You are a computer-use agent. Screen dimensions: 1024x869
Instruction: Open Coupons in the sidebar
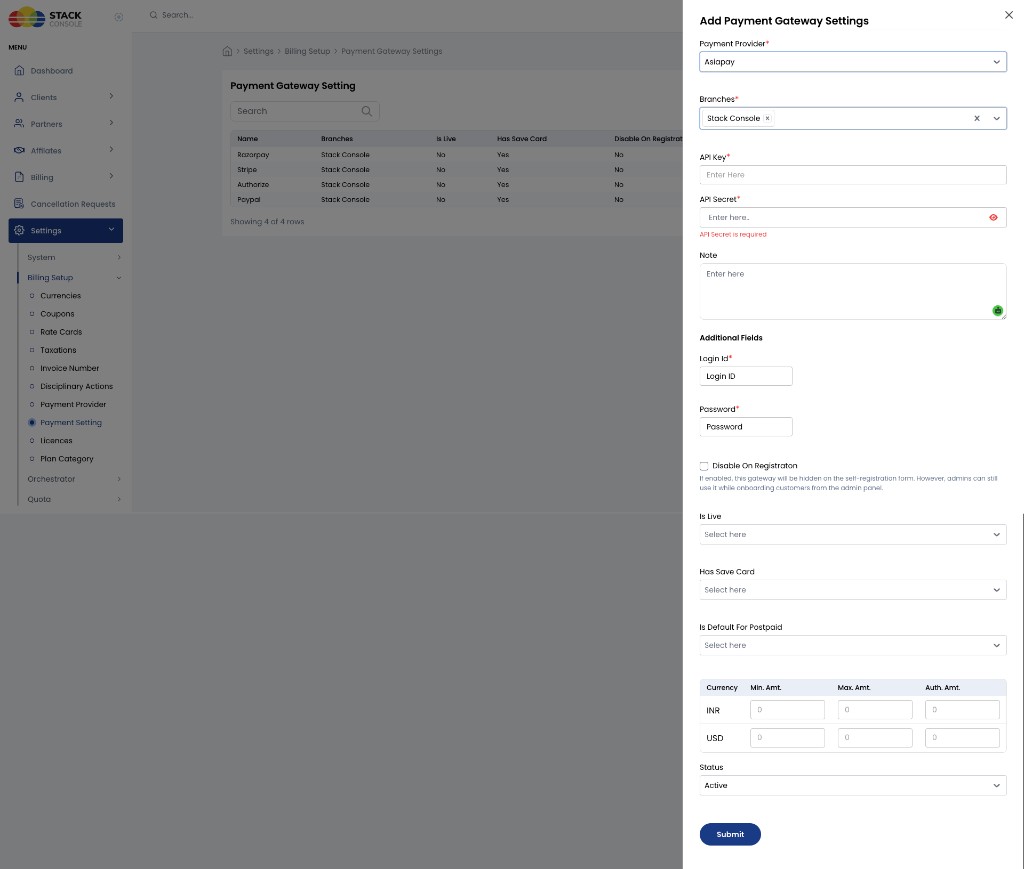[x=57, y=314]
